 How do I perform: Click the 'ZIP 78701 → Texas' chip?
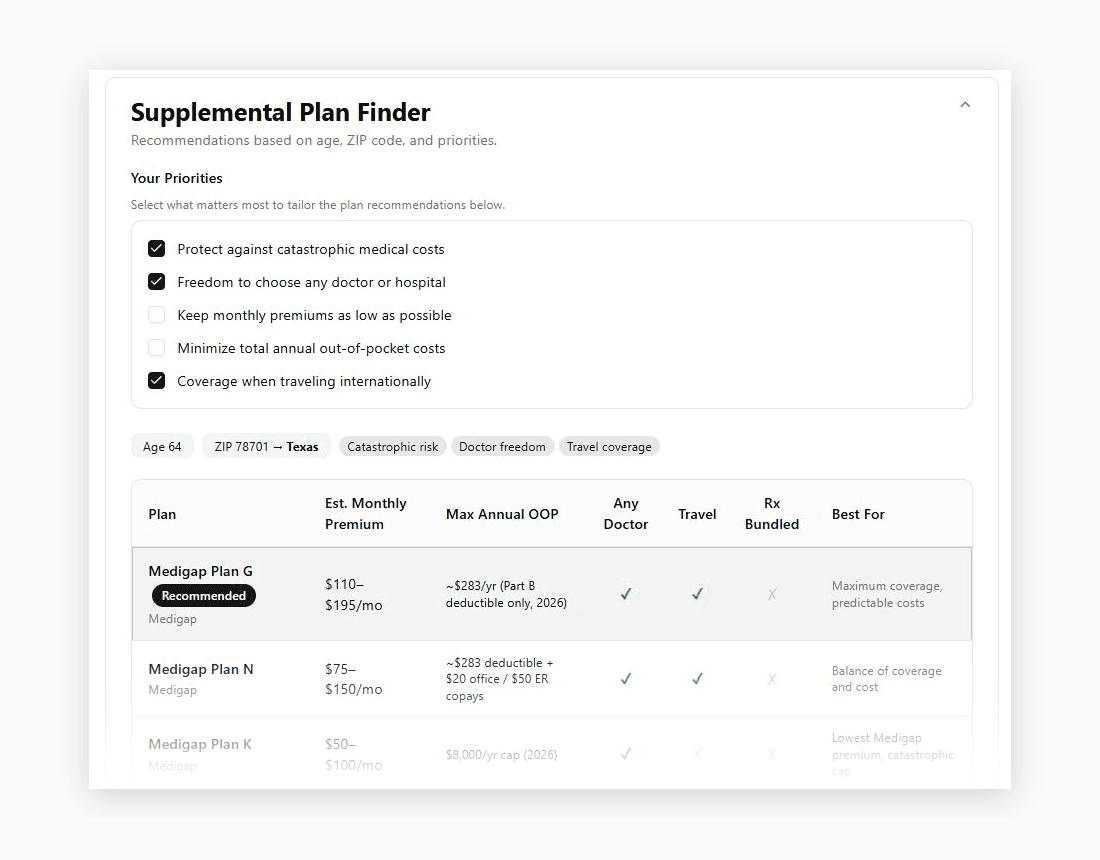(x=265, y=446)
